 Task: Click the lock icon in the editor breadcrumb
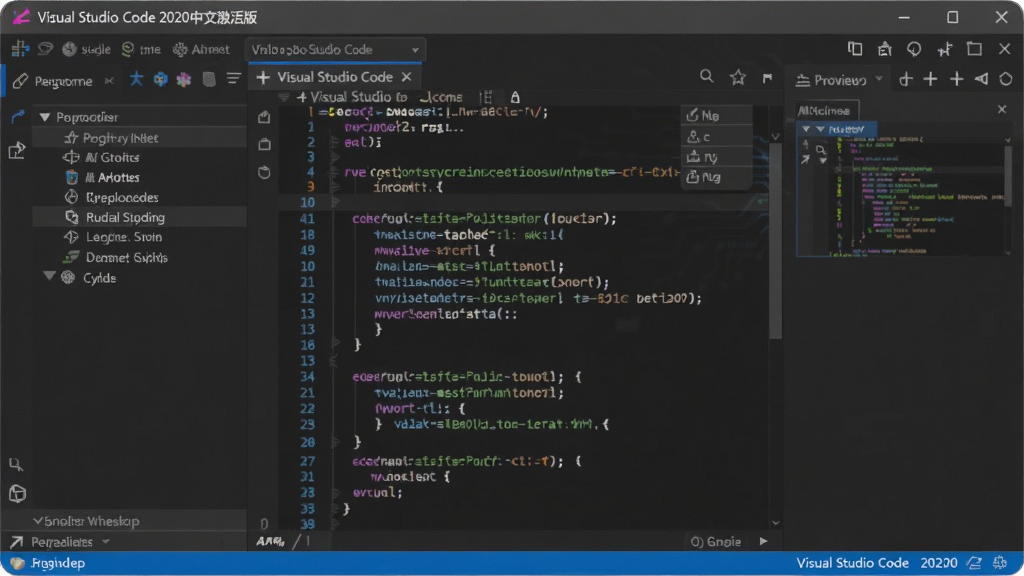[x=515, y=97]
